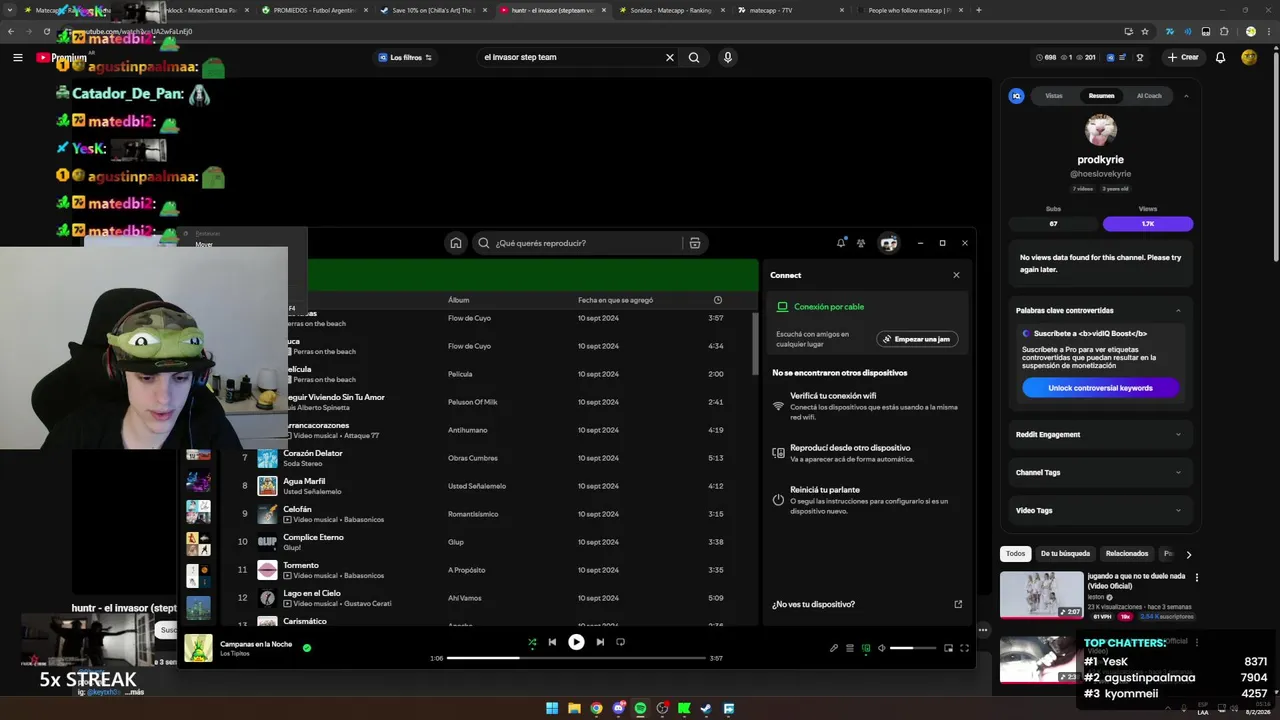Viewport: 1280px width, 720px height.
Task: Seek on the song progress bar
Action: click(x=575, y=658)
